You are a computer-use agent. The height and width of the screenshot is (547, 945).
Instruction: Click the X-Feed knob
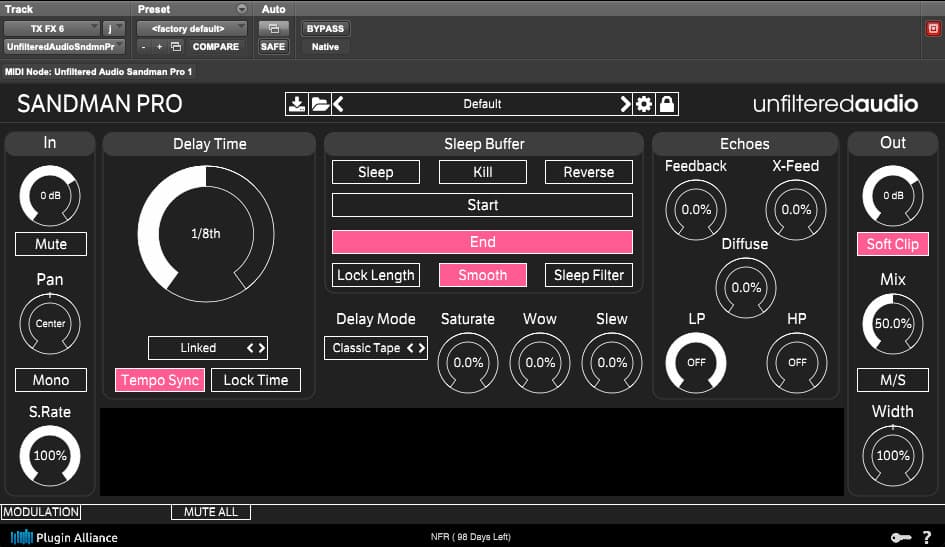[x=796, y=210]
